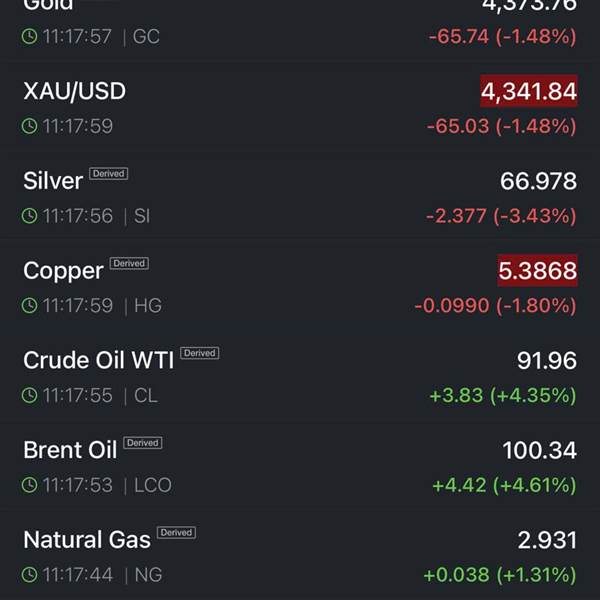Screen dimensions: 600x600
Task: Open Crude Oil WTI details
Action: pyautogui.click(x=98, y=360)
